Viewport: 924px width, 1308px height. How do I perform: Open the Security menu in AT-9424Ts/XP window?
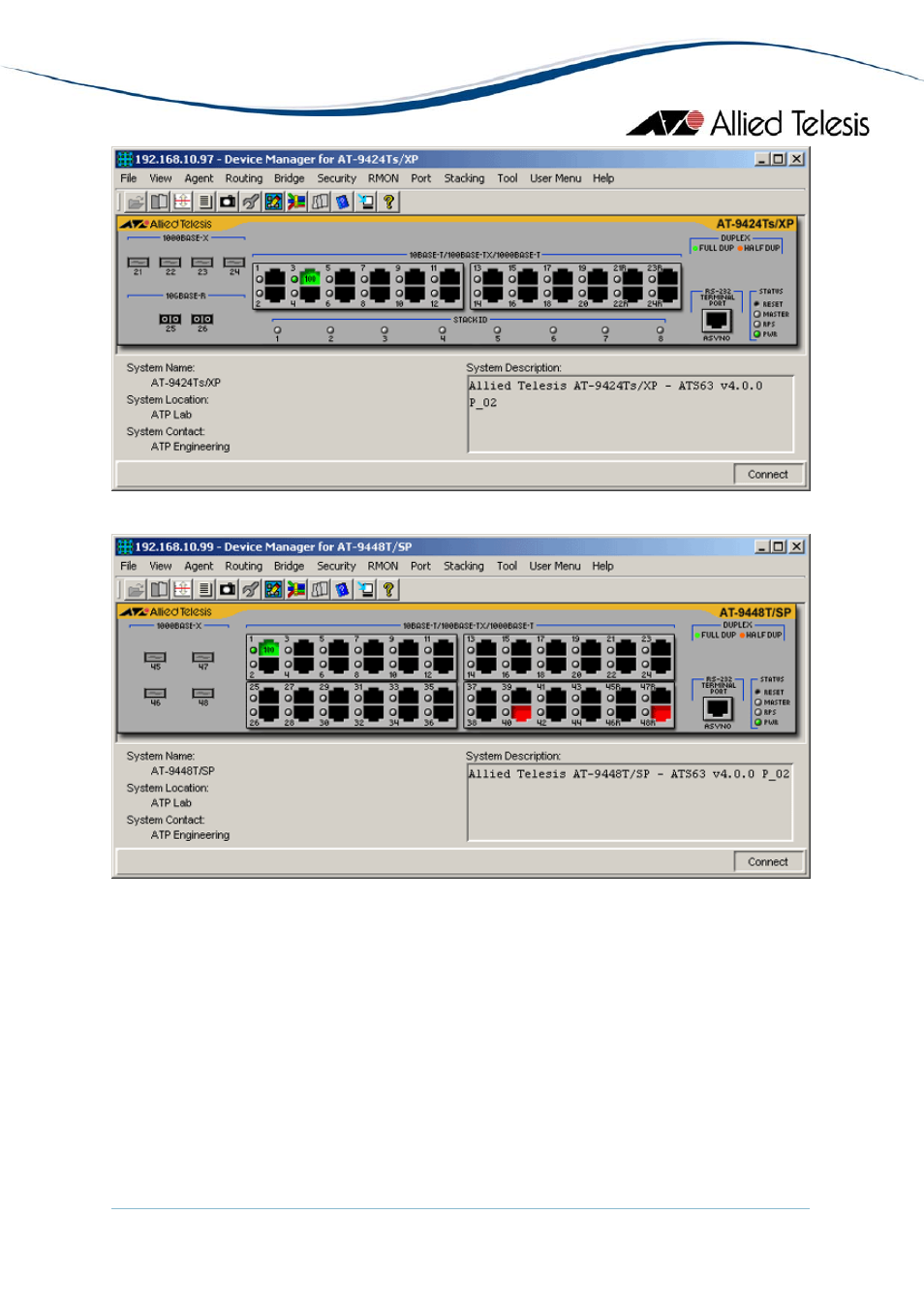click(x=337, y=178)
